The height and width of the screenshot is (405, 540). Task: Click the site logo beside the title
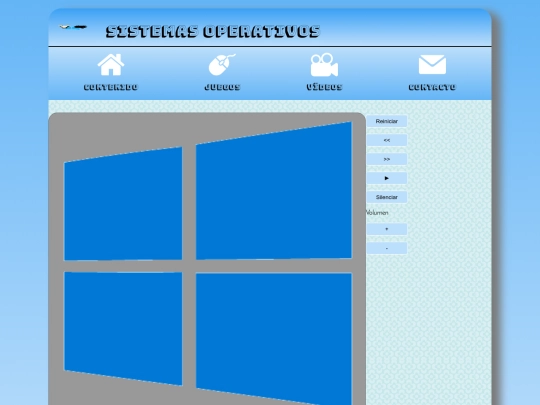point(73,27)
